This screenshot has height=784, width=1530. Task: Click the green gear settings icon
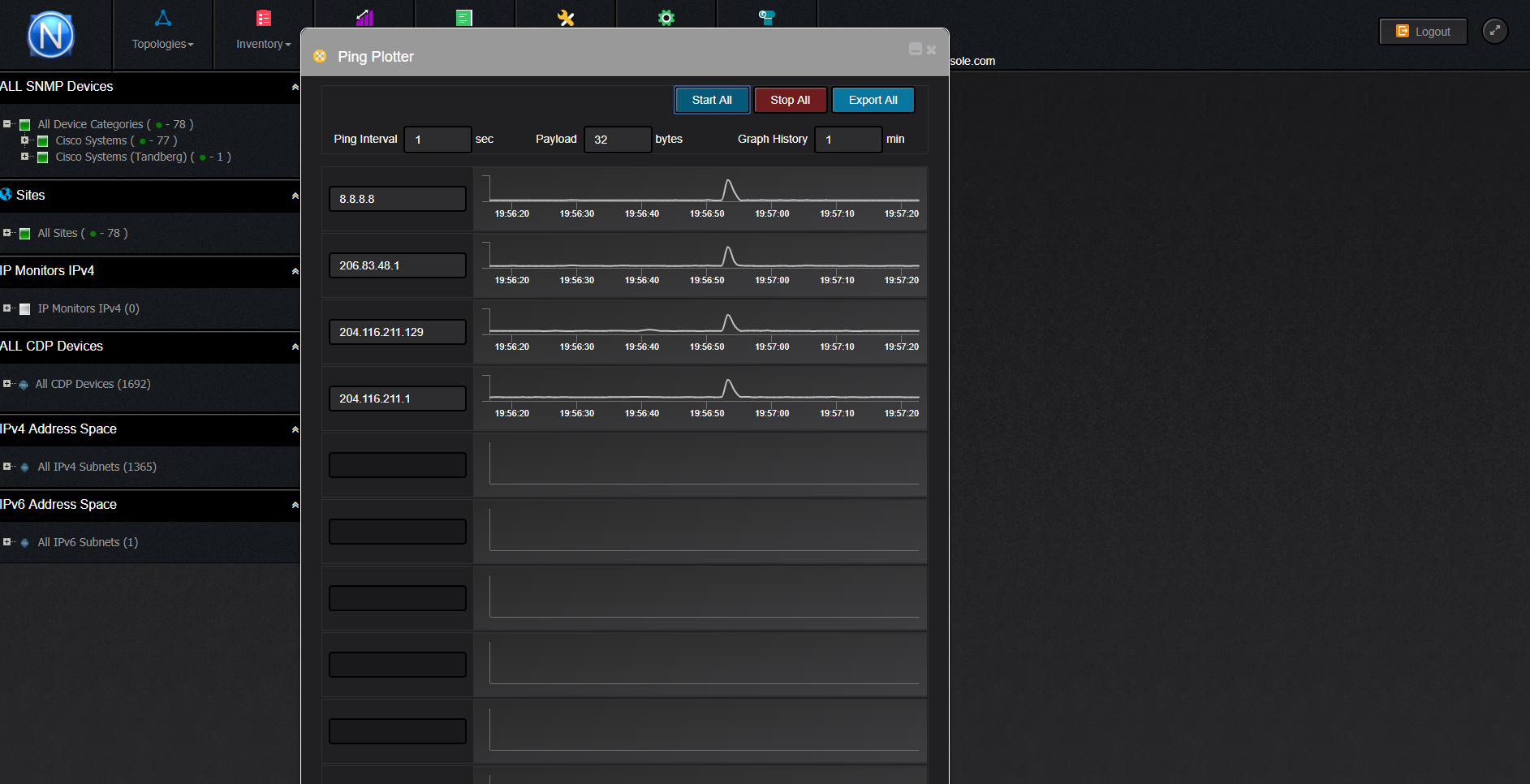tap(666, 18)
